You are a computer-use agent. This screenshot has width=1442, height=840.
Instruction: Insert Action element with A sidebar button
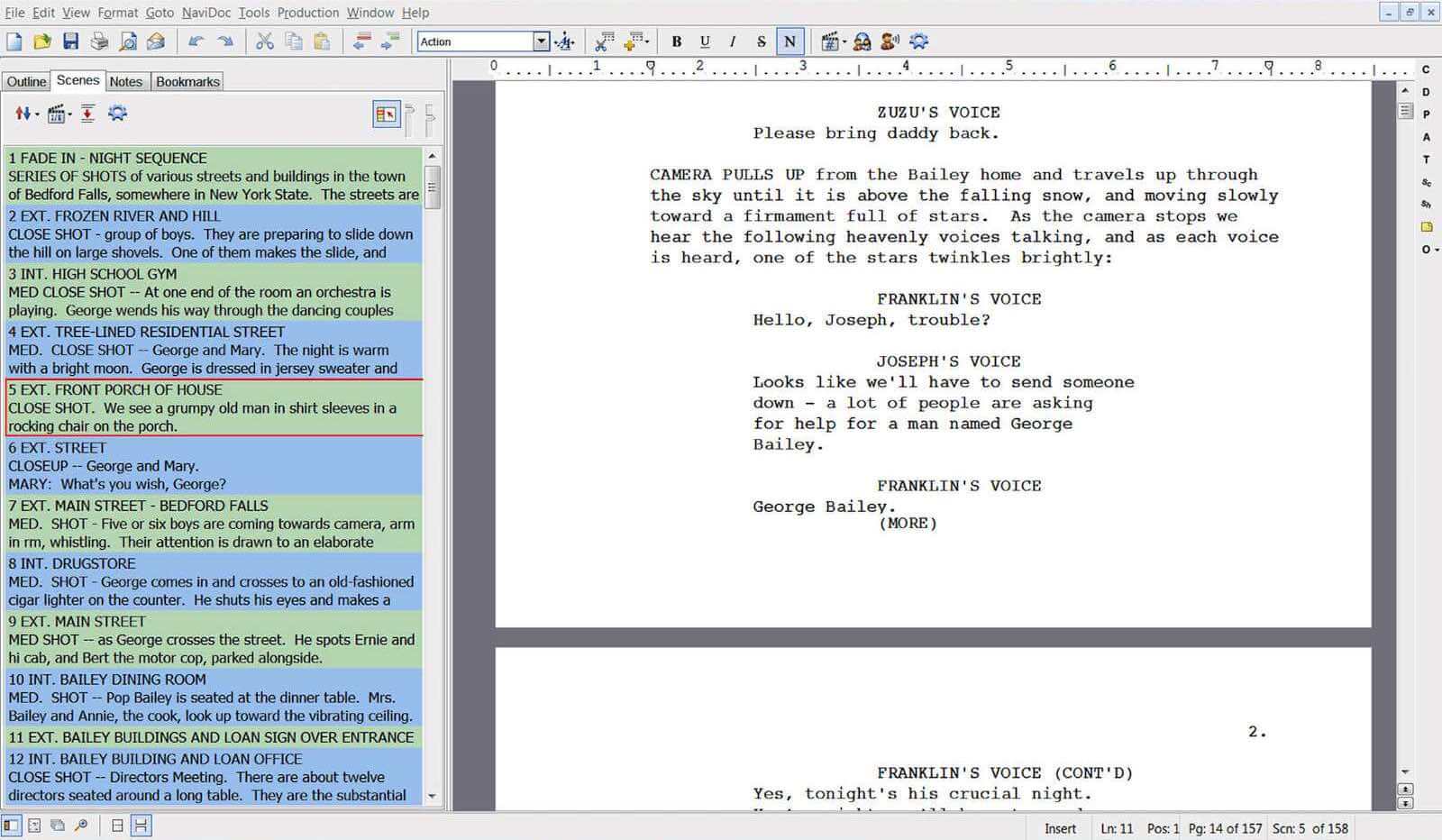[x=1426, y=137]
